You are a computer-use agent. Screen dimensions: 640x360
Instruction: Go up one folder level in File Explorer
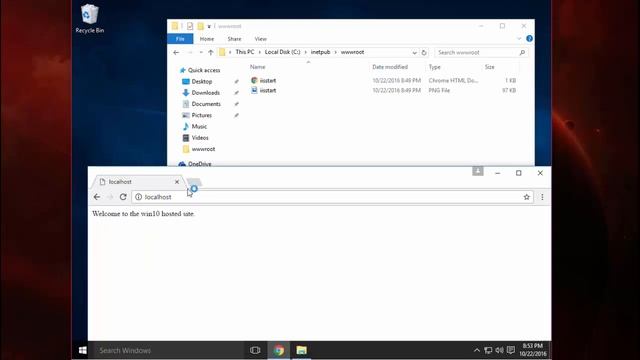211,53
